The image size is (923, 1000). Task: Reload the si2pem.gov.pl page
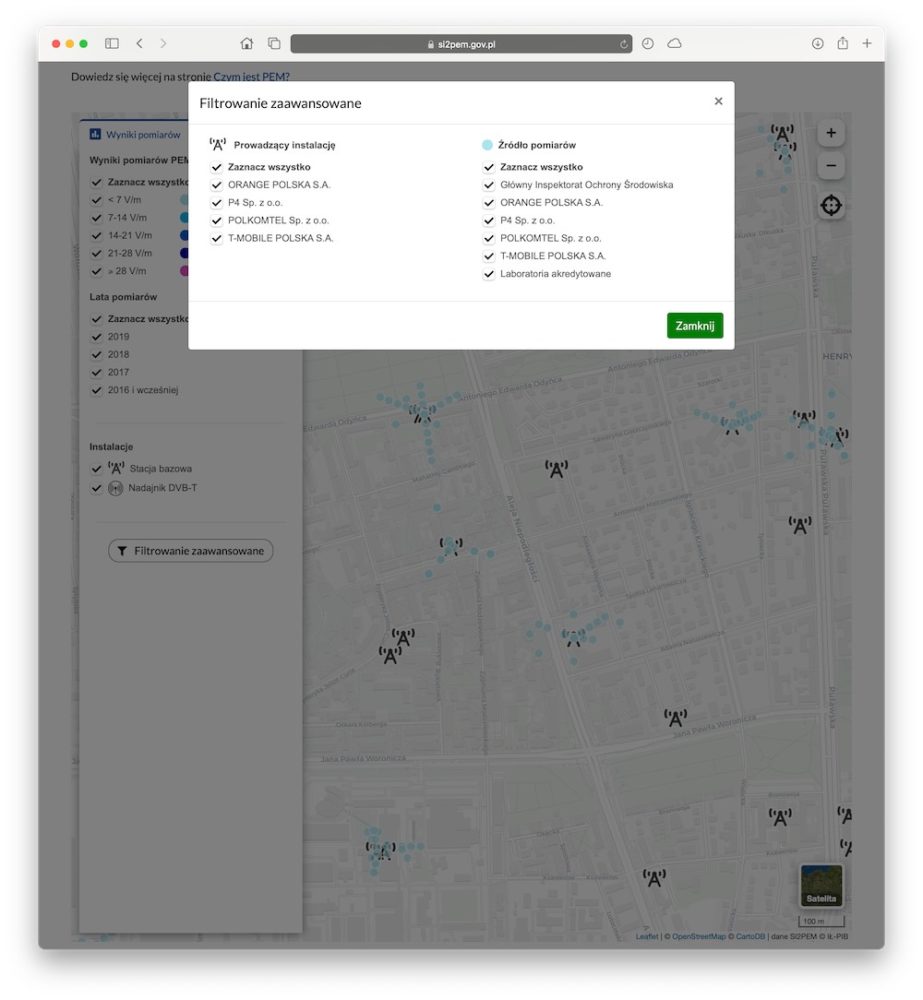(x=623, y=44)
